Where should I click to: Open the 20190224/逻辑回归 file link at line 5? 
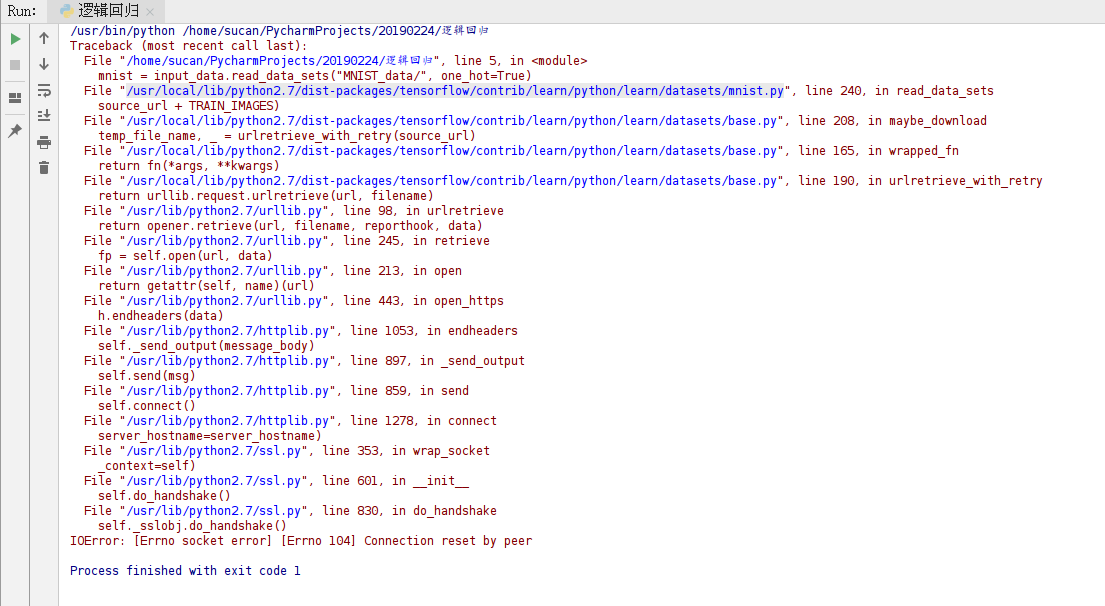(x=279, y=61)
